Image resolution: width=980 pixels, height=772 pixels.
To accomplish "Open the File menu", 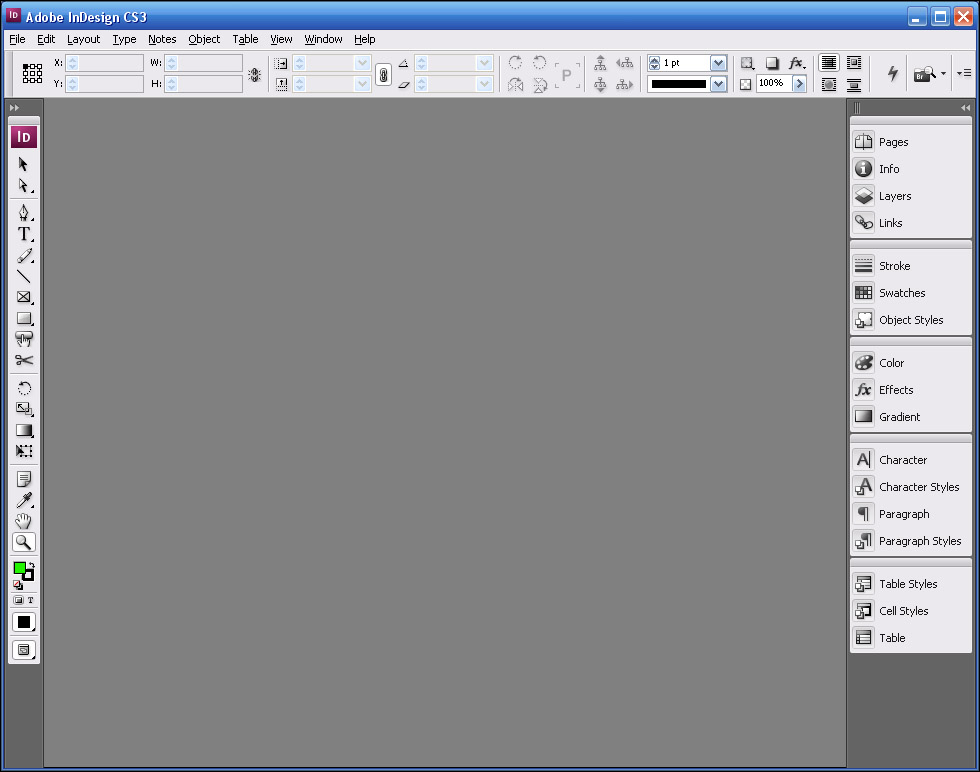I will (18, 39).
